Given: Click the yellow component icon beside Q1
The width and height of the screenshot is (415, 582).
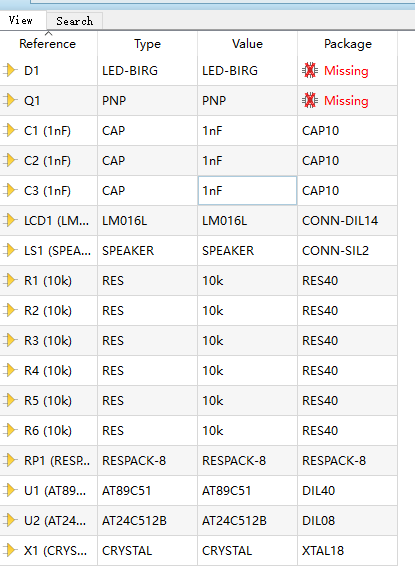Looking at the screenshot, I should coord(10,100).
